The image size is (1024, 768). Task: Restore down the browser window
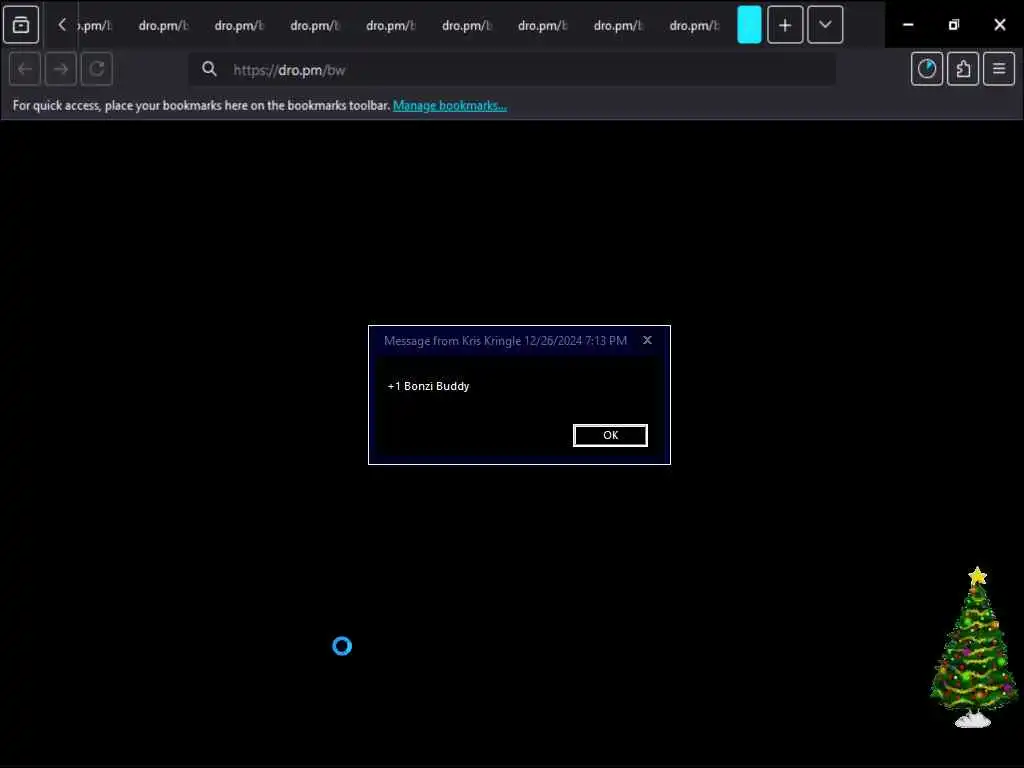click(x=953, y=25)
